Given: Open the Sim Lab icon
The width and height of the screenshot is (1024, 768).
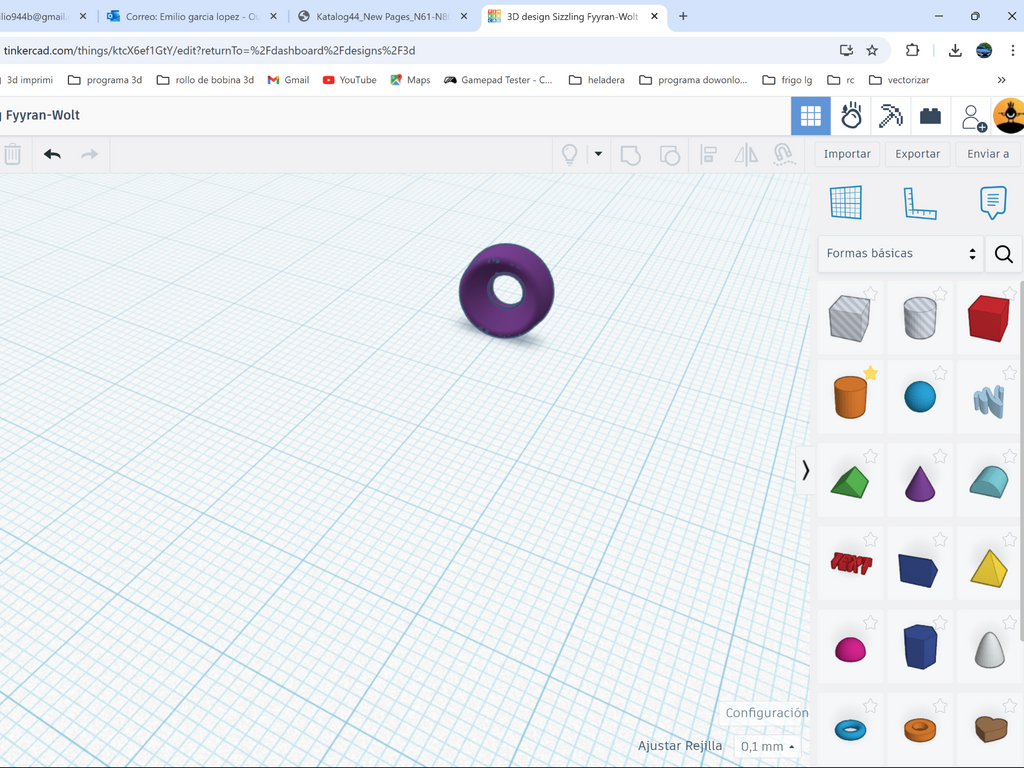Looking at the screenshot, I should (851, 116).
